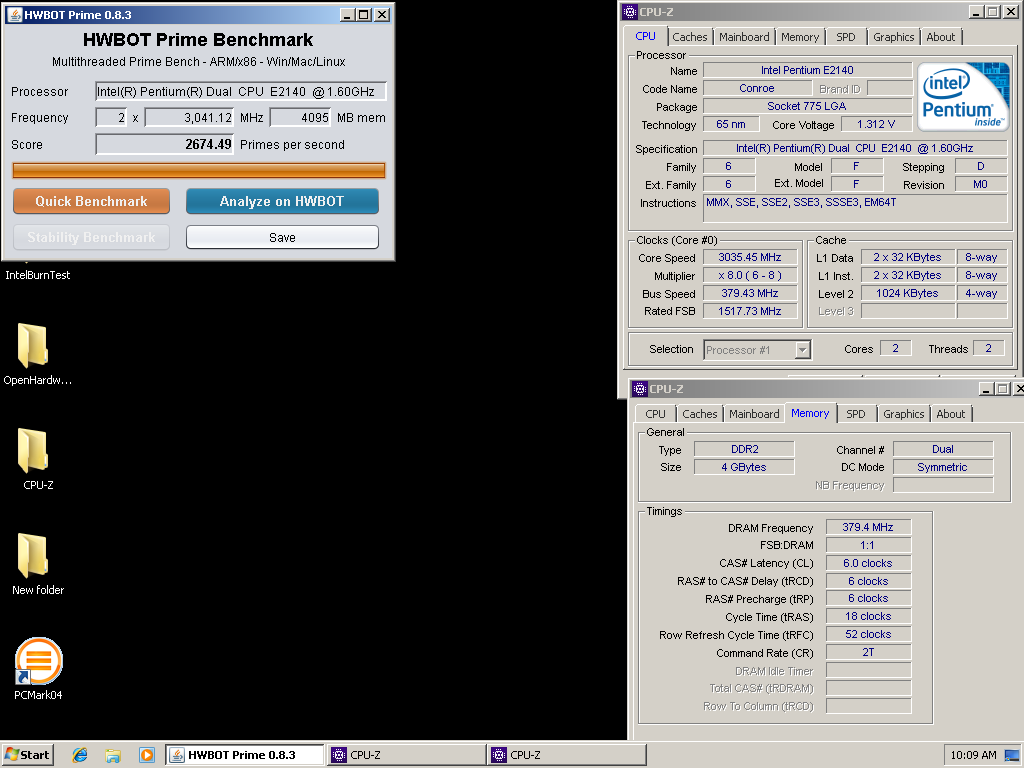Click the Intel Pentium inside logo
Screen dimensions: 1024x768
[963, 97]
